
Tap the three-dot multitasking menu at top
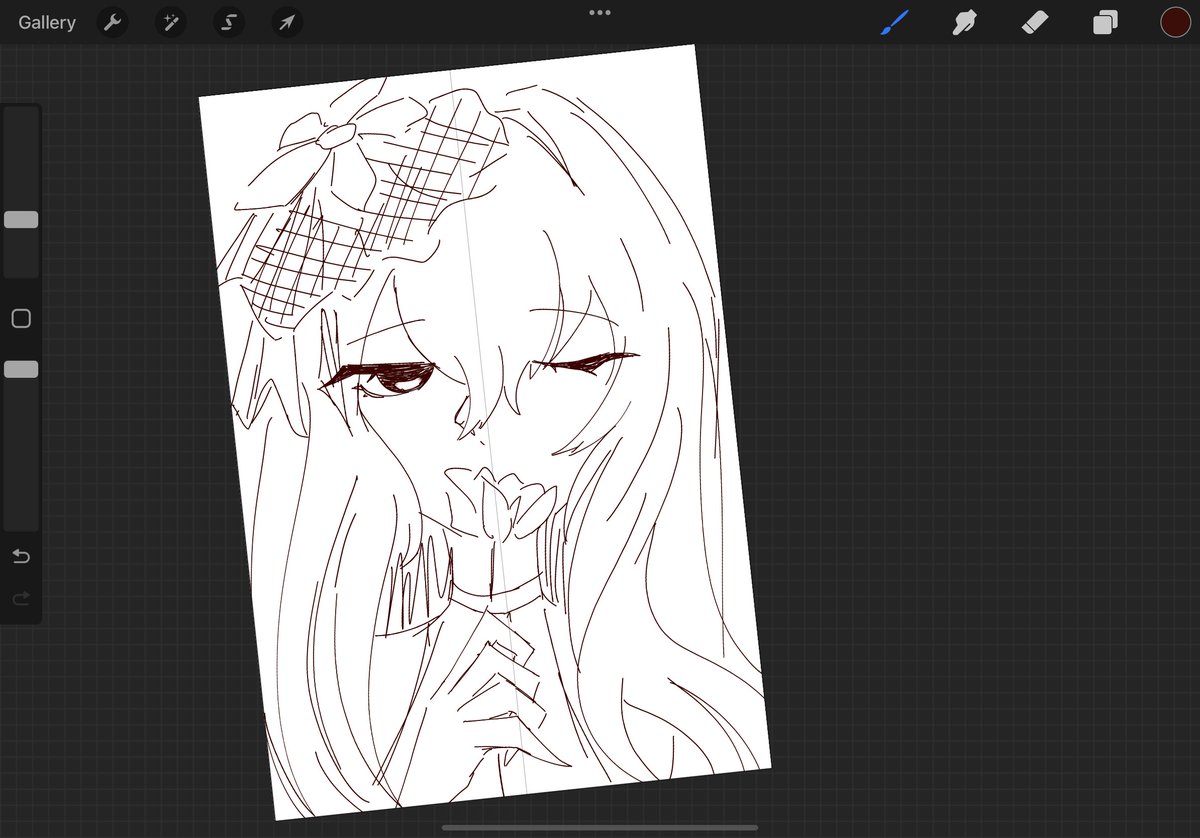tap(600, 12)
